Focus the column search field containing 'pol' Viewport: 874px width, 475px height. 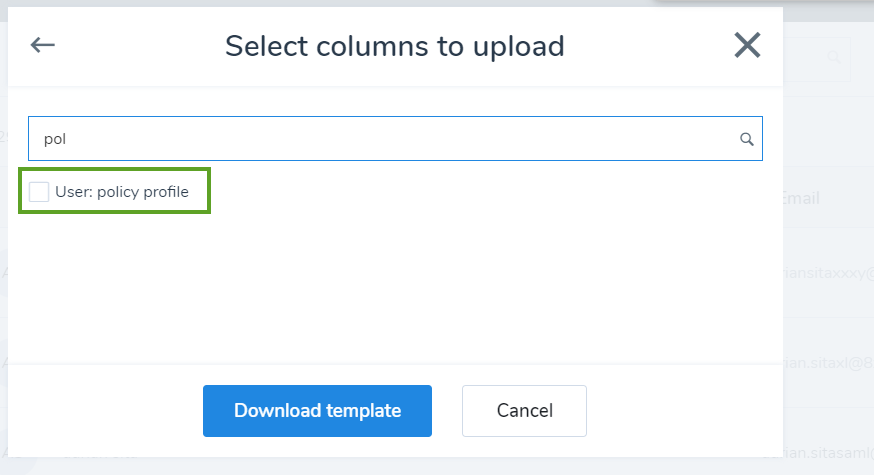tap(395, 139)
